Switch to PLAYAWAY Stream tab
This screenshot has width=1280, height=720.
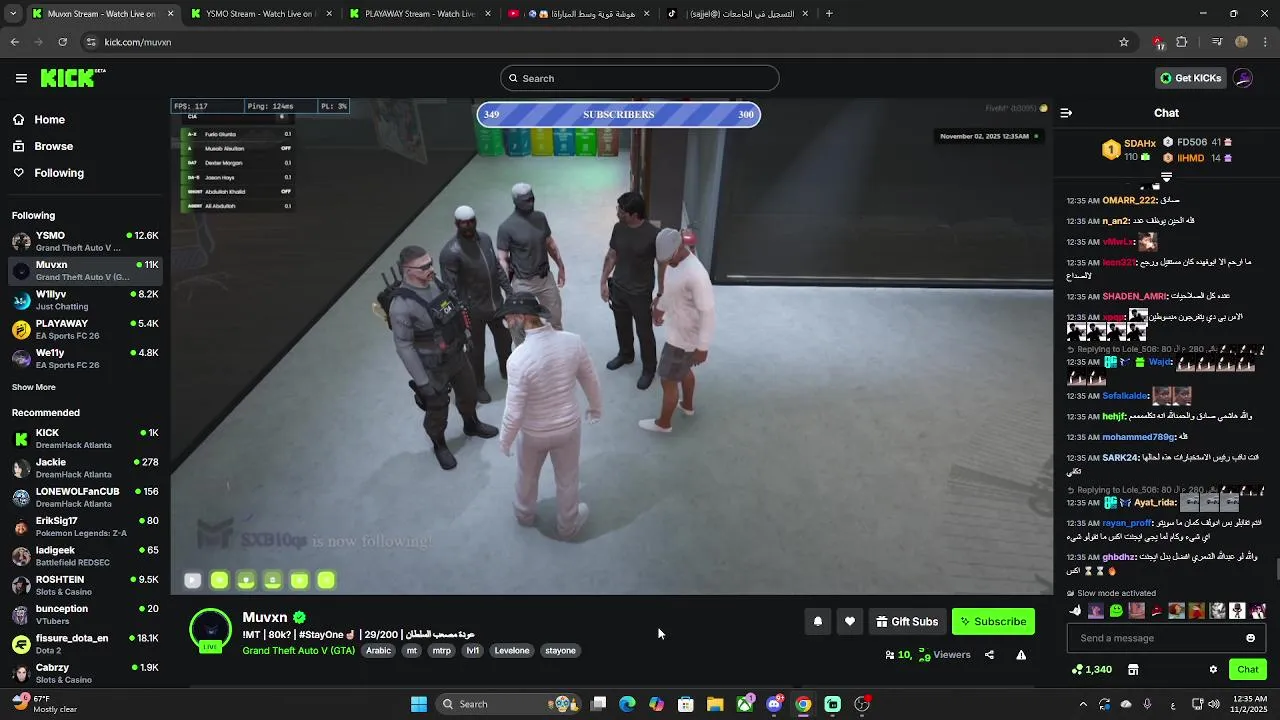(x=419, y=14)
